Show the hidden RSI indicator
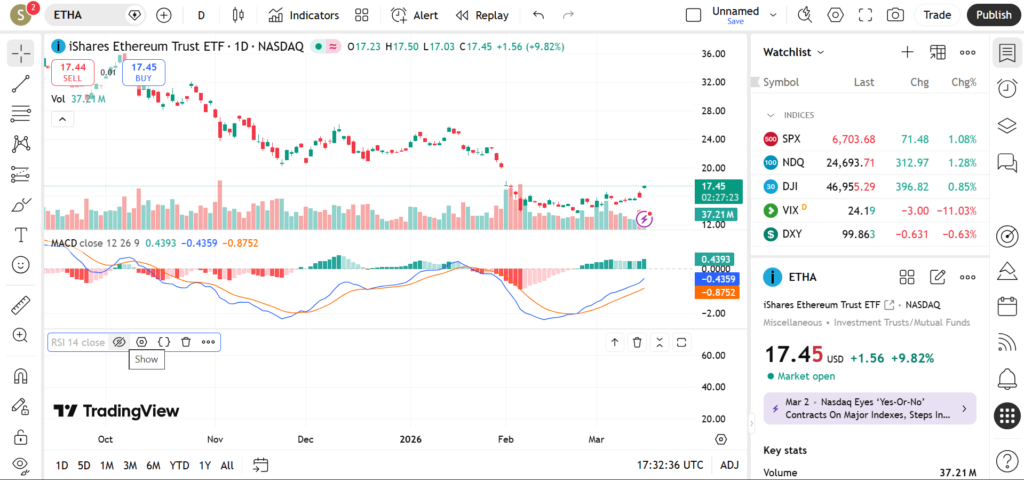The image size is (1024, 480). pos(119,342)
